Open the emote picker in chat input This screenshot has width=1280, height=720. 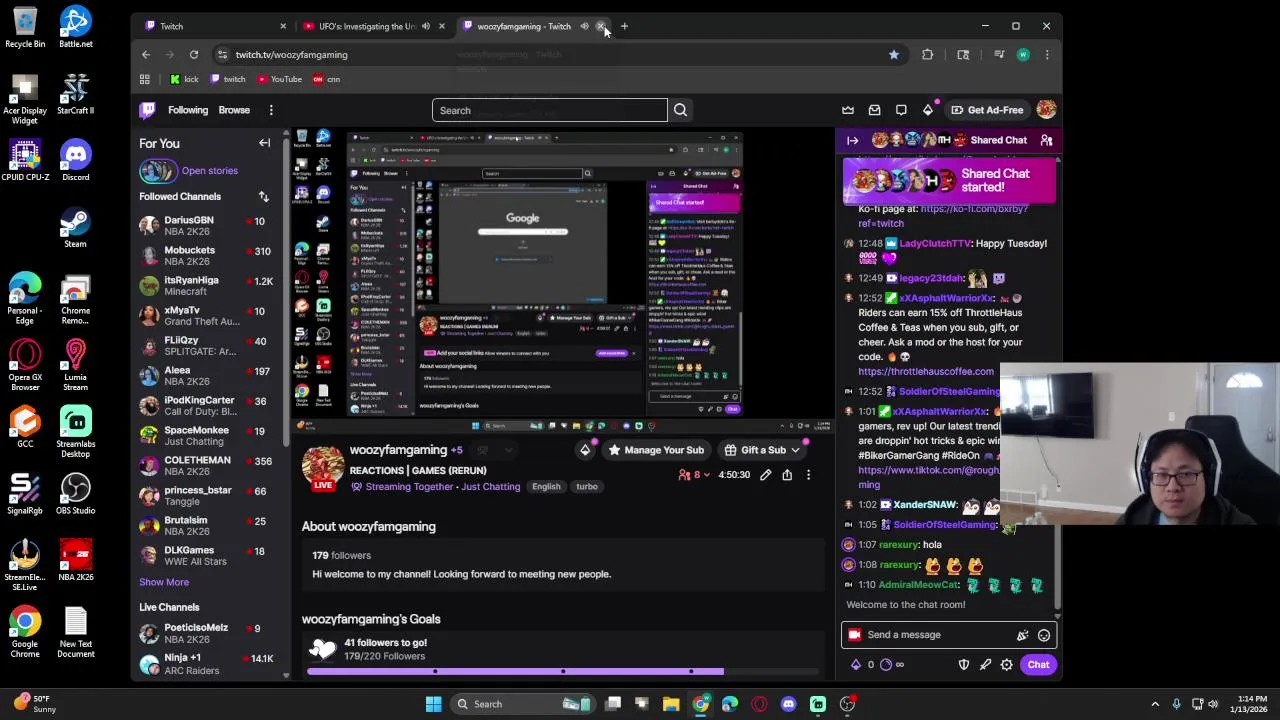click(x=1043, y=635)
